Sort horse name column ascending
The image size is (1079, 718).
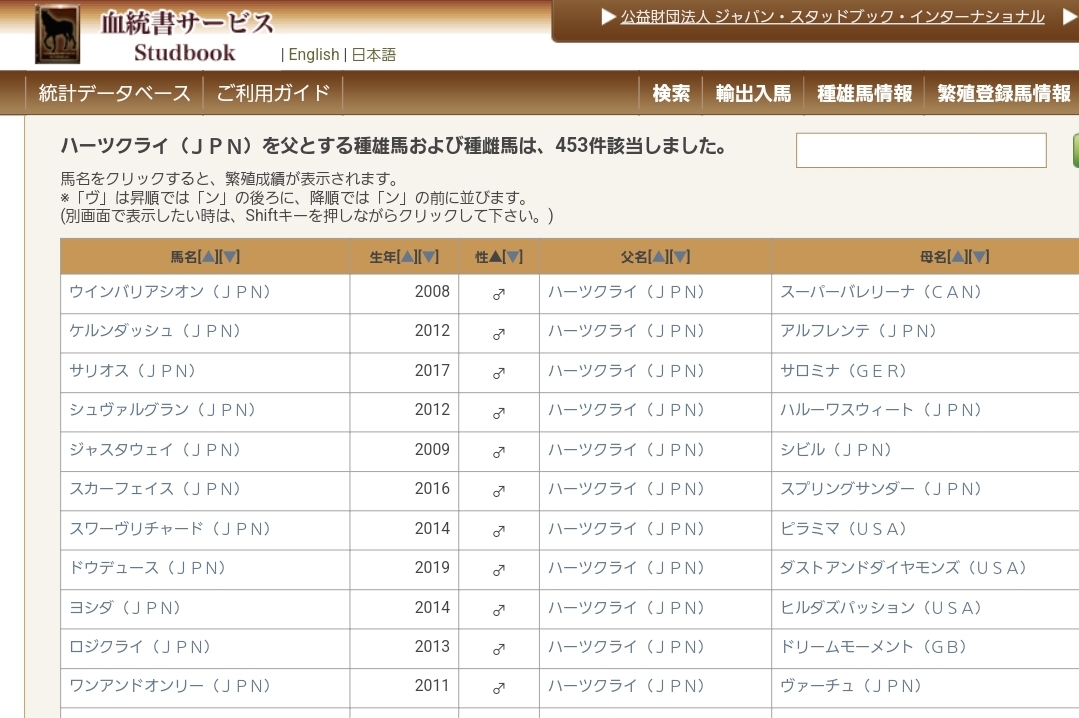208,257
